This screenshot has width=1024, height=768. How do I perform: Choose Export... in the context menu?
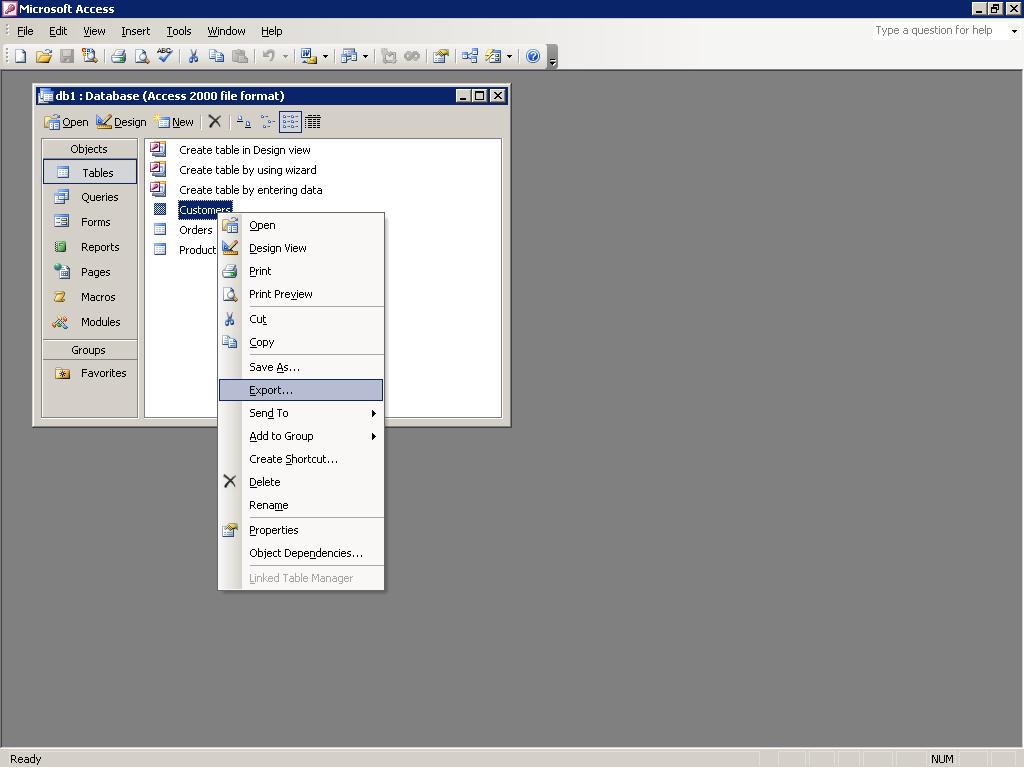pos(301,391)
